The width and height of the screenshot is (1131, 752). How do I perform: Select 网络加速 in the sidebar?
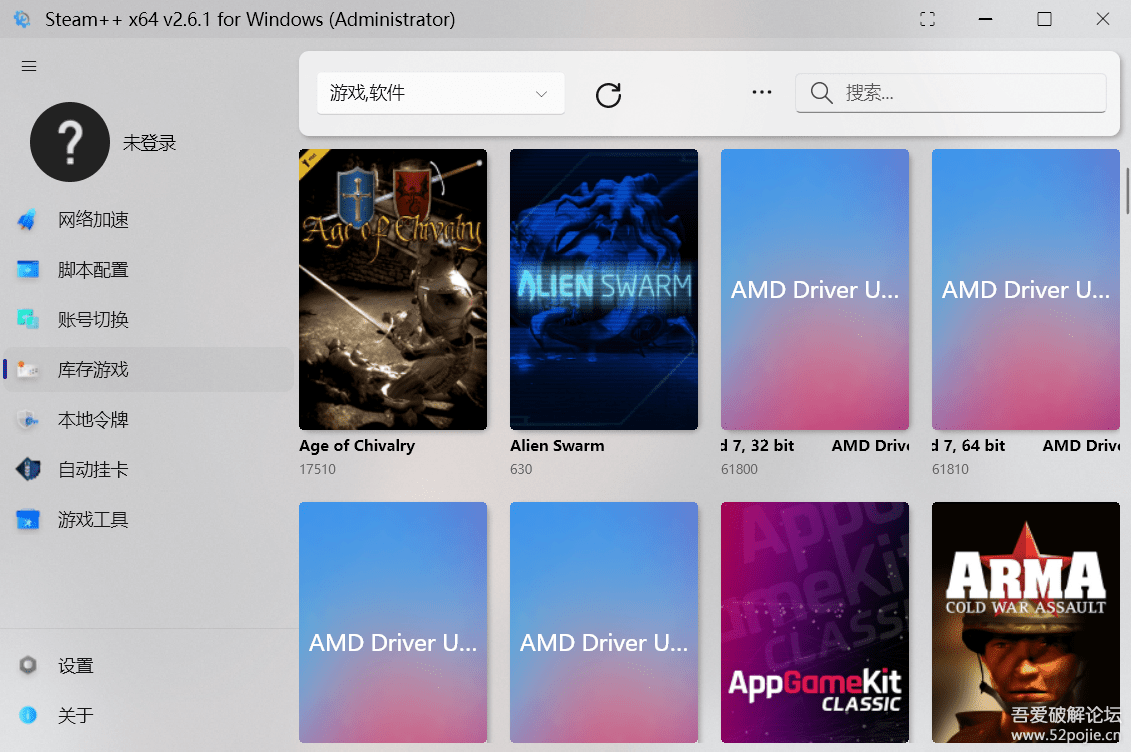(148, 219)
